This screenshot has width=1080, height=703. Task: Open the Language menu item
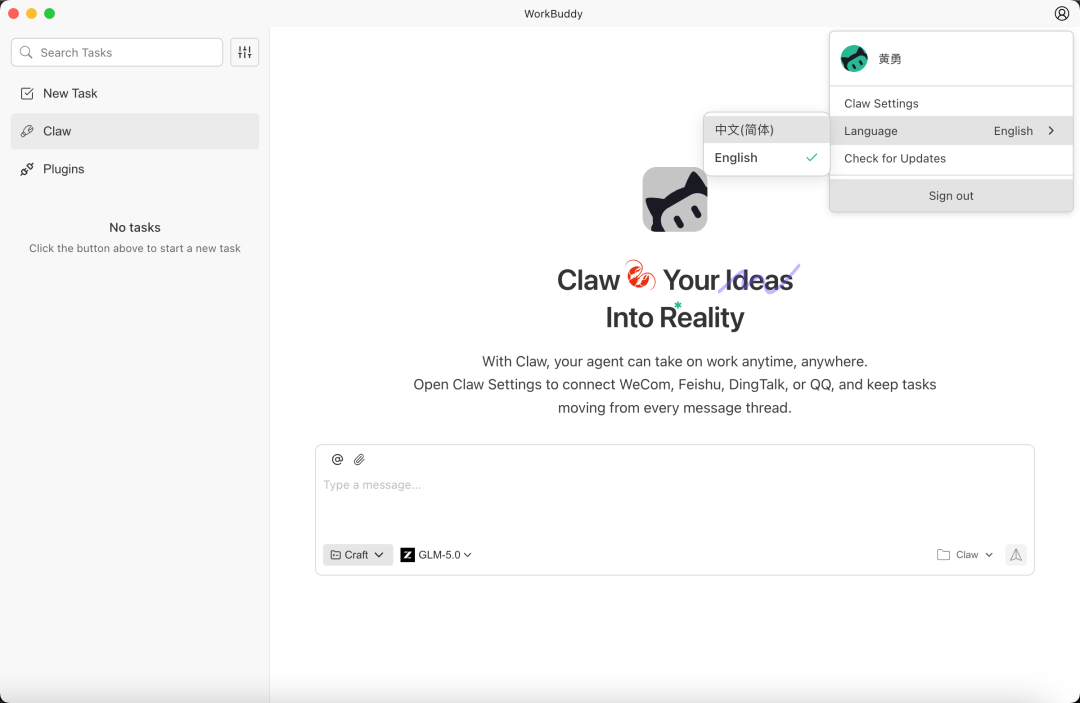coord(951,131)
